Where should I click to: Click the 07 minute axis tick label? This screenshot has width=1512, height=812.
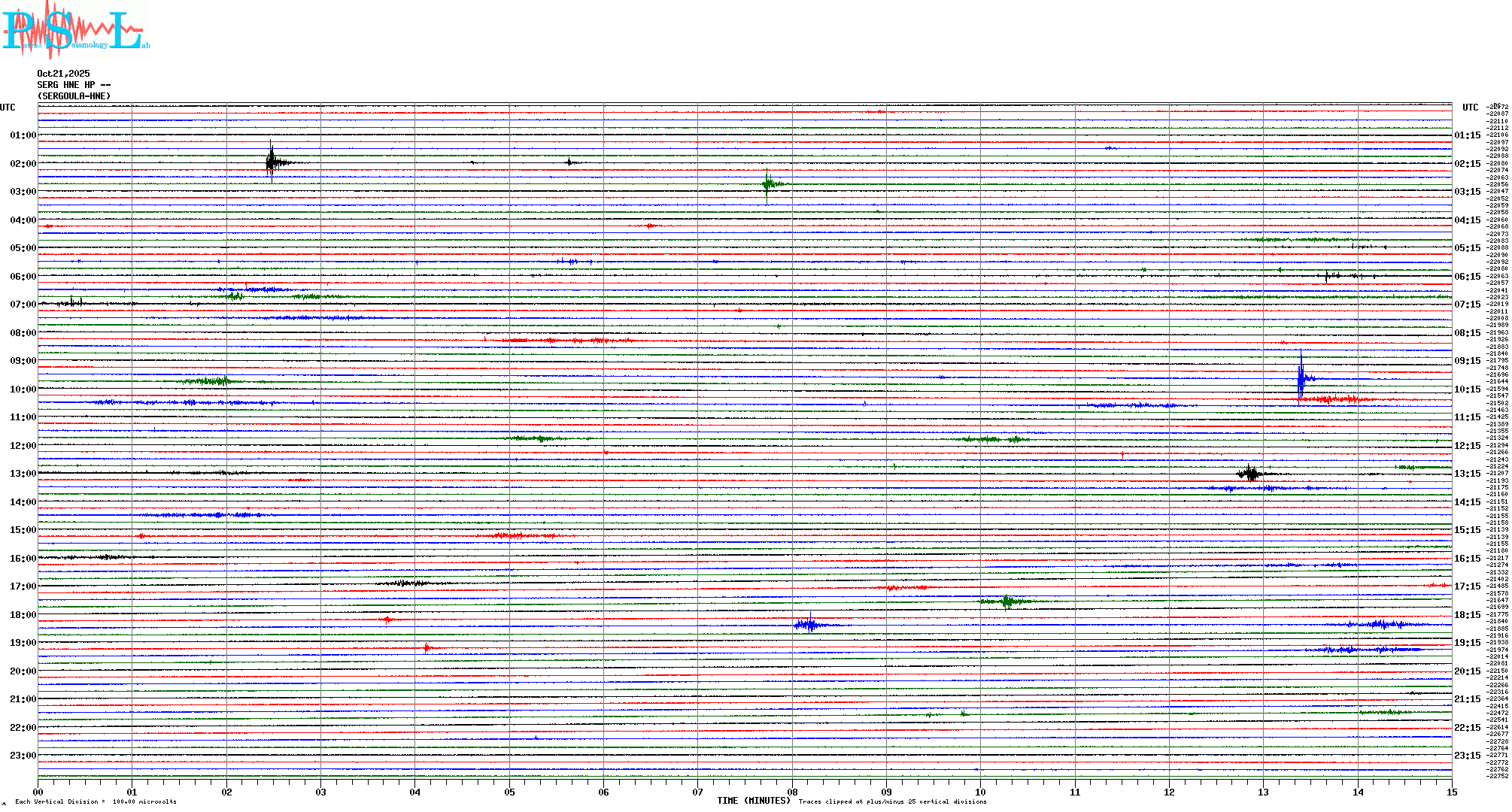pyautogui.click(x=698, y=792)
